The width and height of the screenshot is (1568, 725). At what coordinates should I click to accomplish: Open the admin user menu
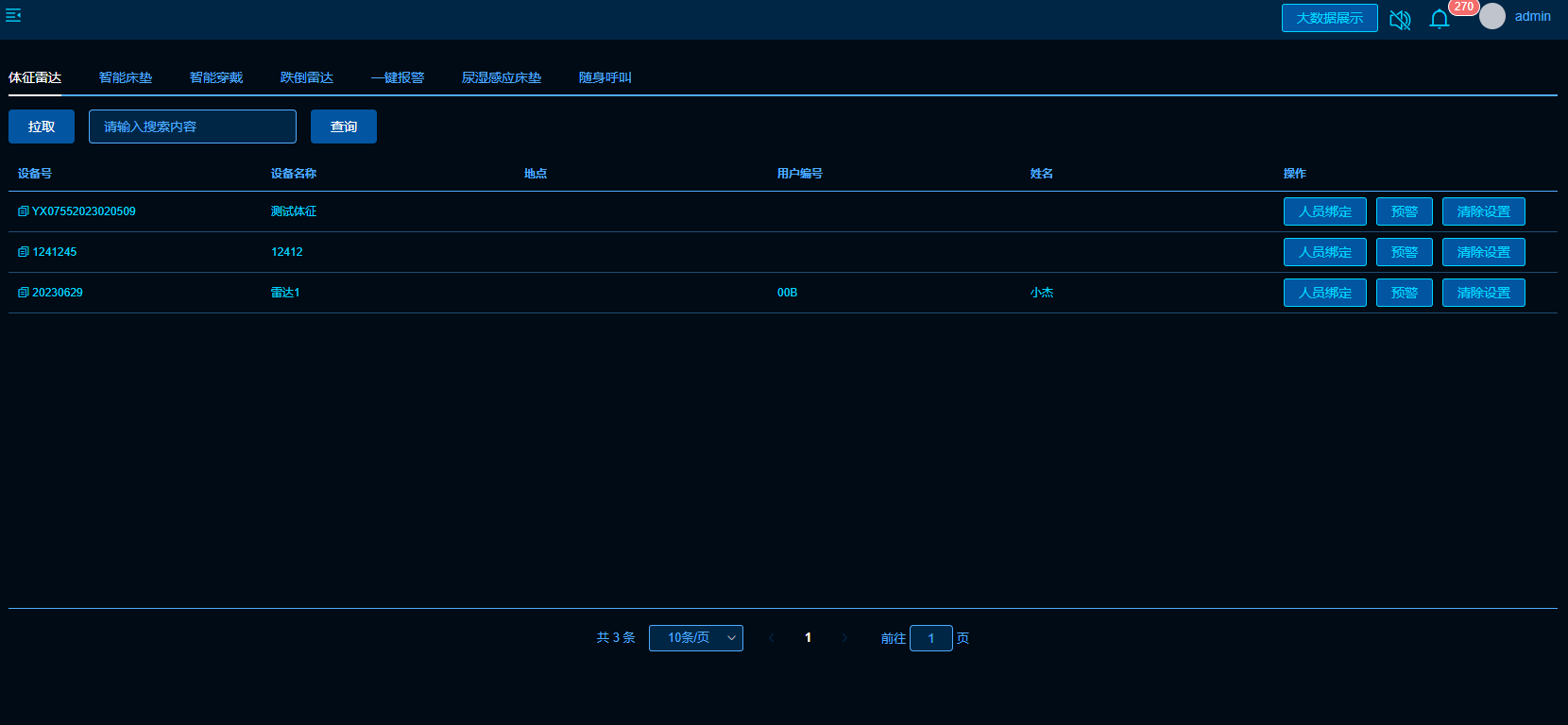pos(1532,16)
